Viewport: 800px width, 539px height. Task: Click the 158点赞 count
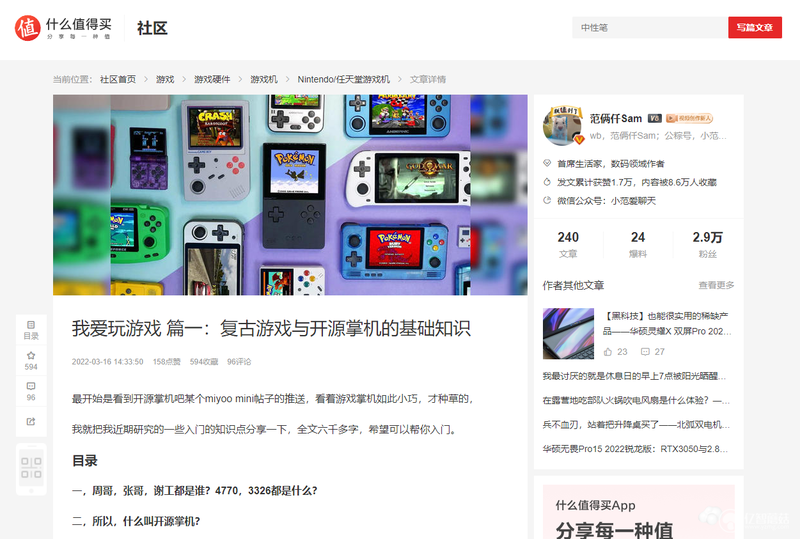tap(166, 361)
